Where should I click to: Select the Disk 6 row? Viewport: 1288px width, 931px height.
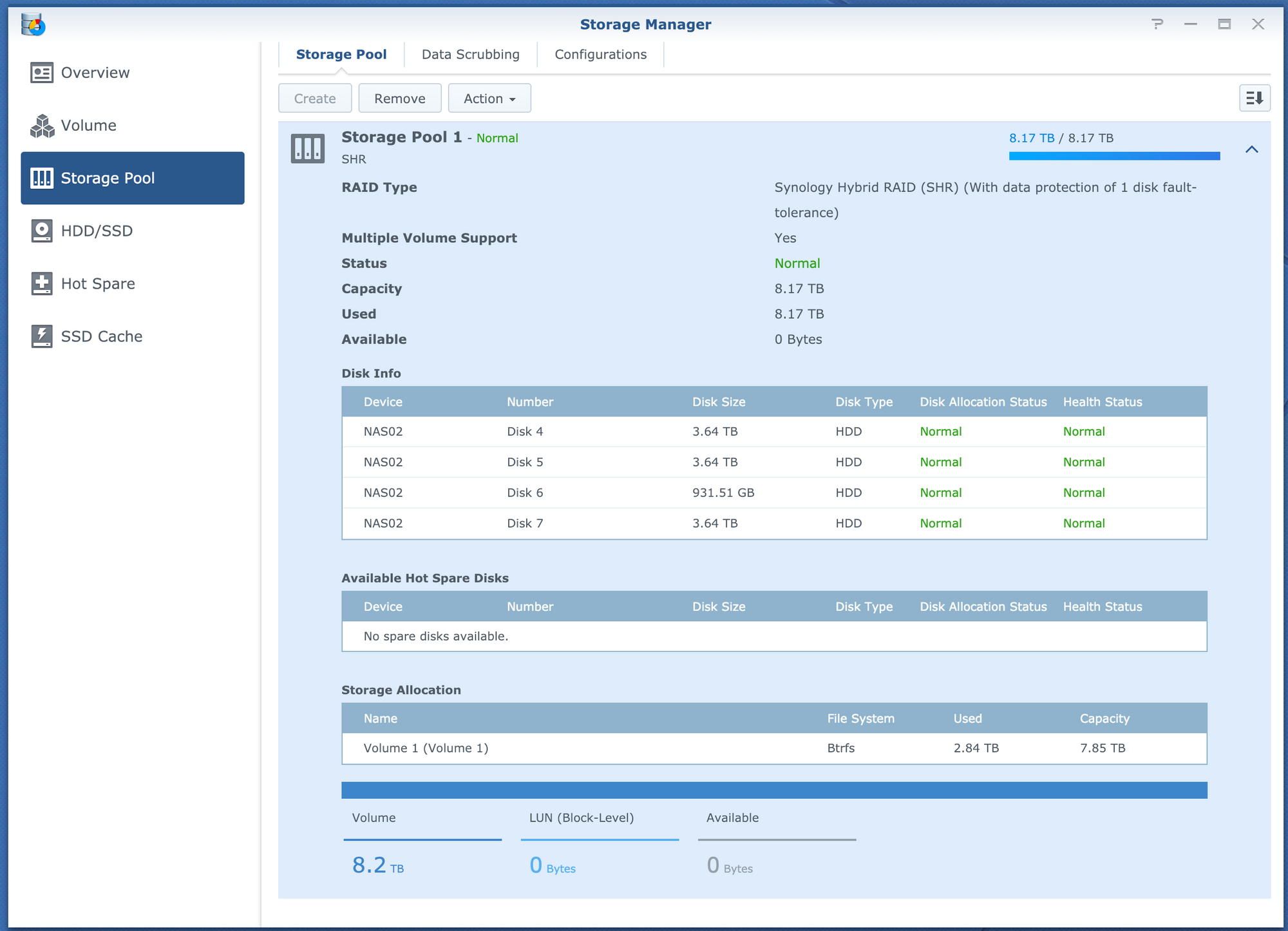774,493
